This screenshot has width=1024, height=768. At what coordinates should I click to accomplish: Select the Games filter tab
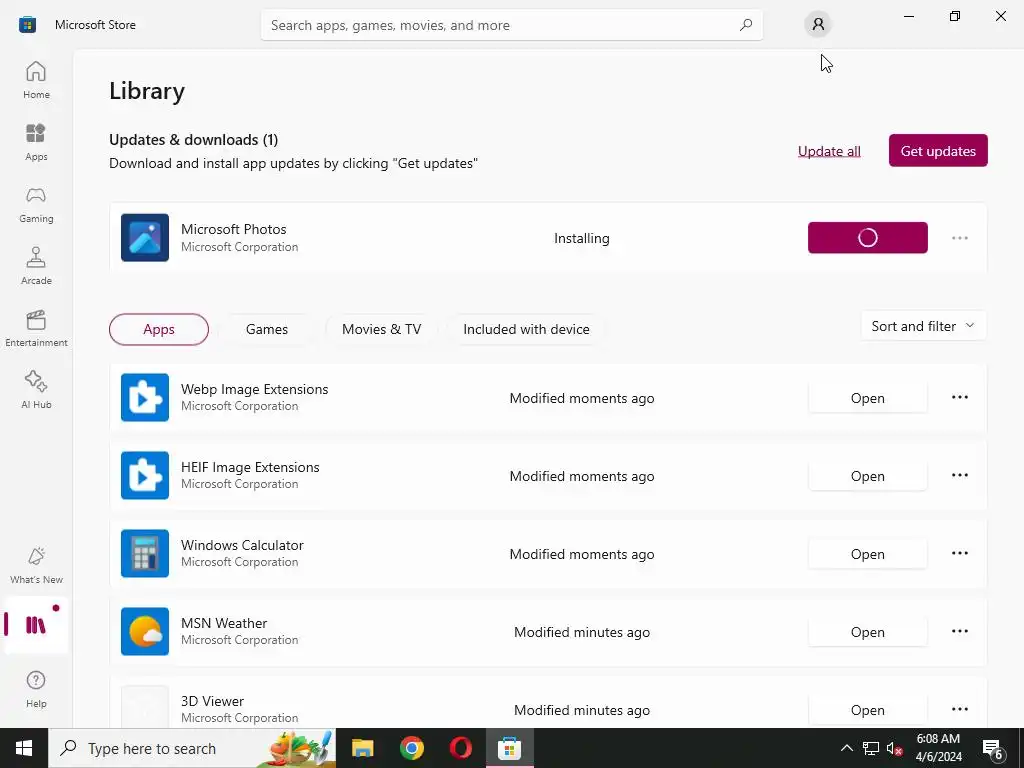pos(266,329)
